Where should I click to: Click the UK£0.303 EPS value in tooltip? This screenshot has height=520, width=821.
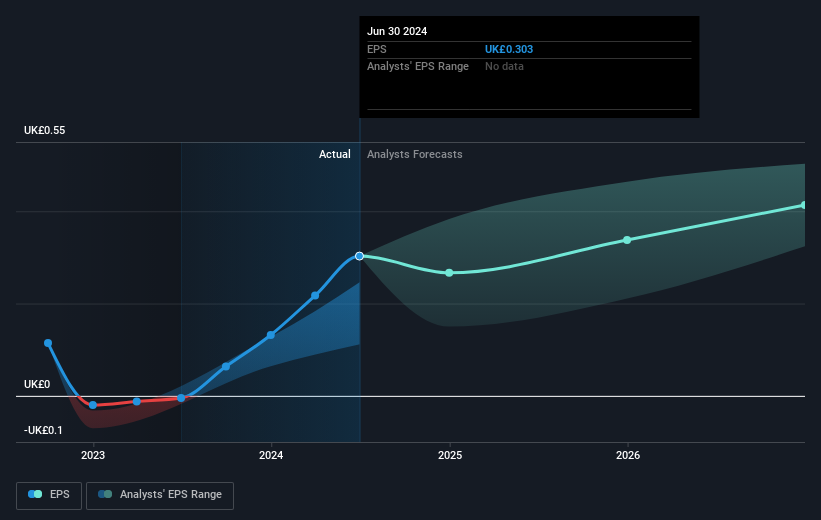tap(508, 49)
